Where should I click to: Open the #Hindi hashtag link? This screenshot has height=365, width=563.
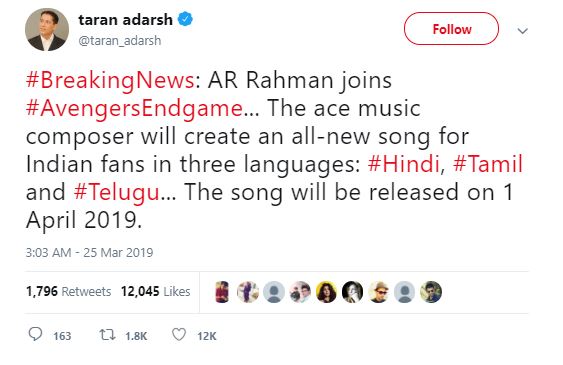pos(404,164)
